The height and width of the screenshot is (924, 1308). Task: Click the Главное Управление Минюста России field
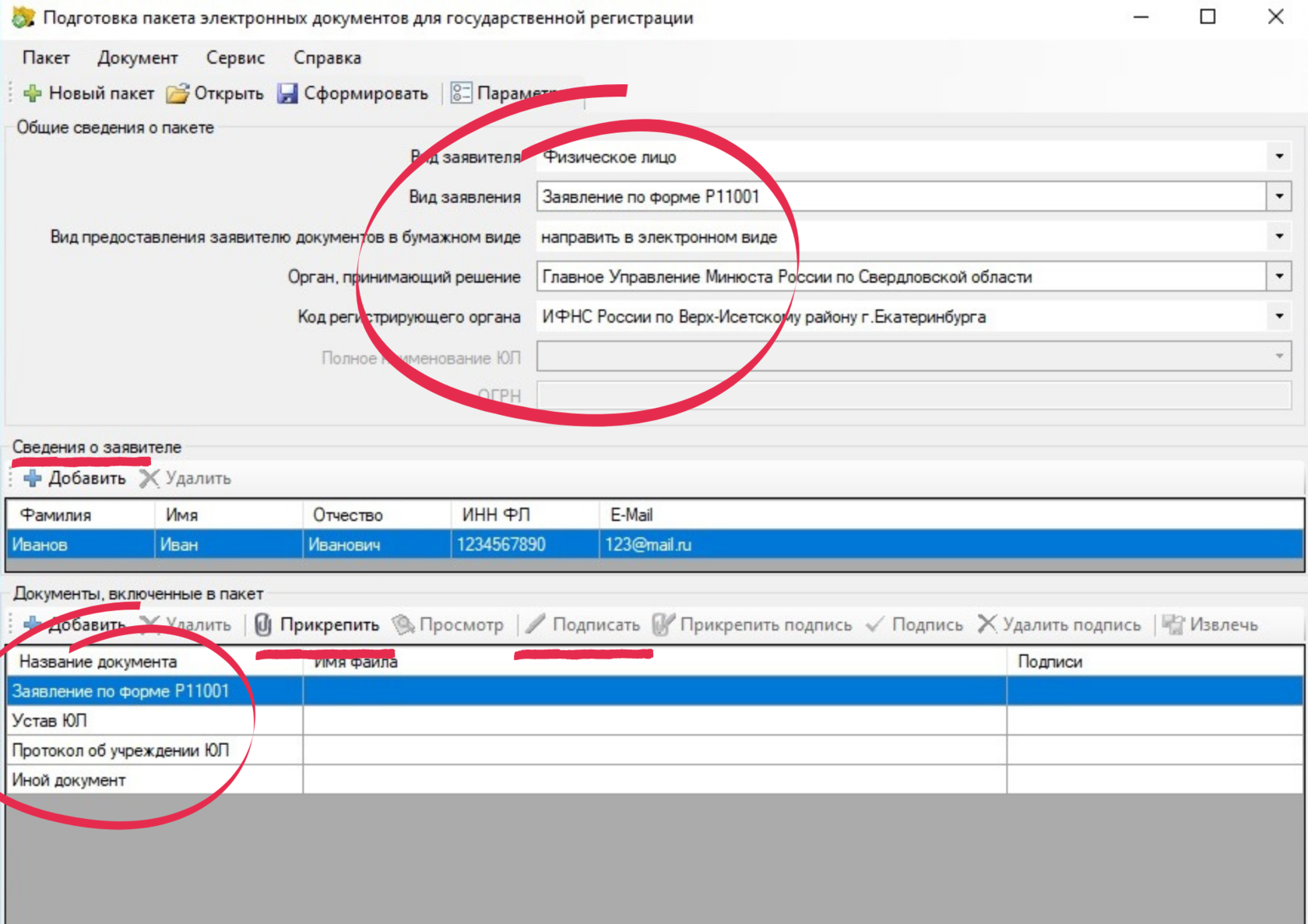[913, 276]
